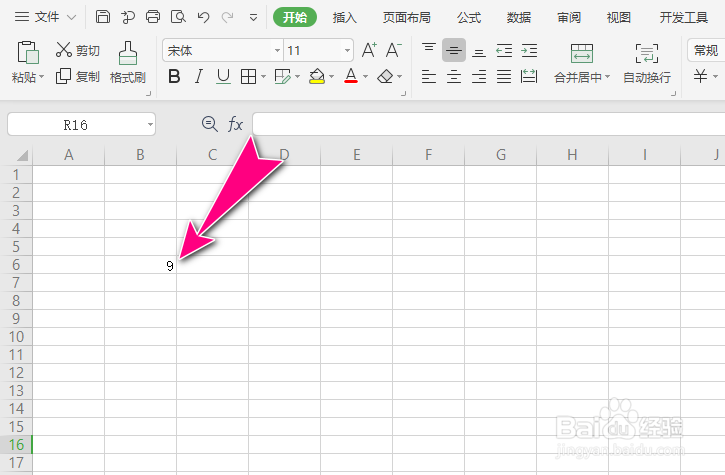
Task: Open fill color dropdown arrow
Action: (331, 76)
